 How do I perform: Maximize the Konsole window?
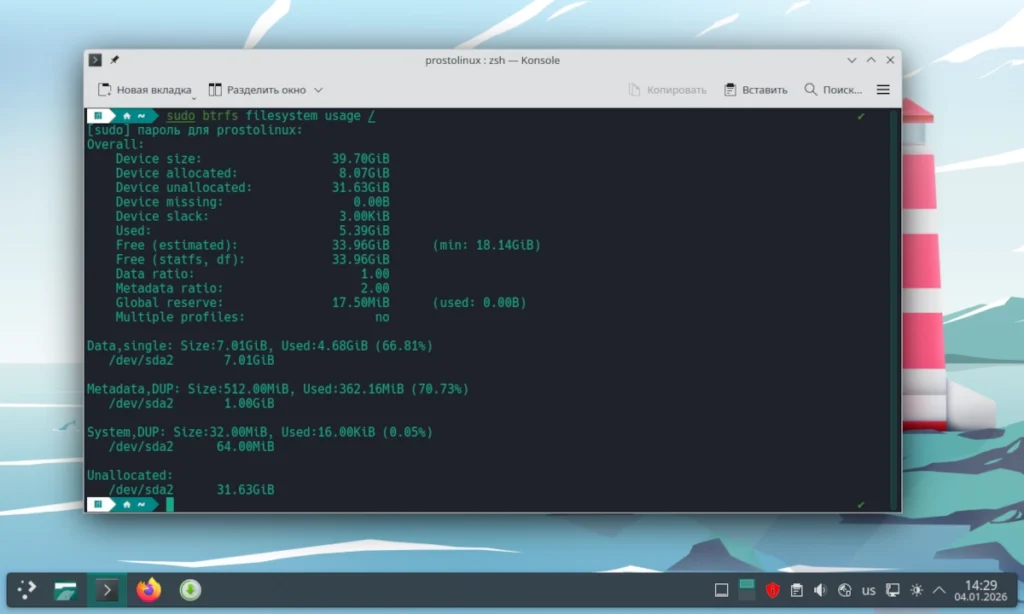coord(871,60)
